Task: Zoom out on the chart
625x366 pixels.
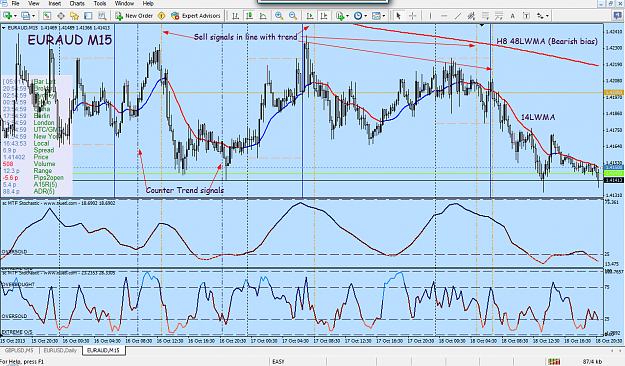Action: click(x=293, y=16)
